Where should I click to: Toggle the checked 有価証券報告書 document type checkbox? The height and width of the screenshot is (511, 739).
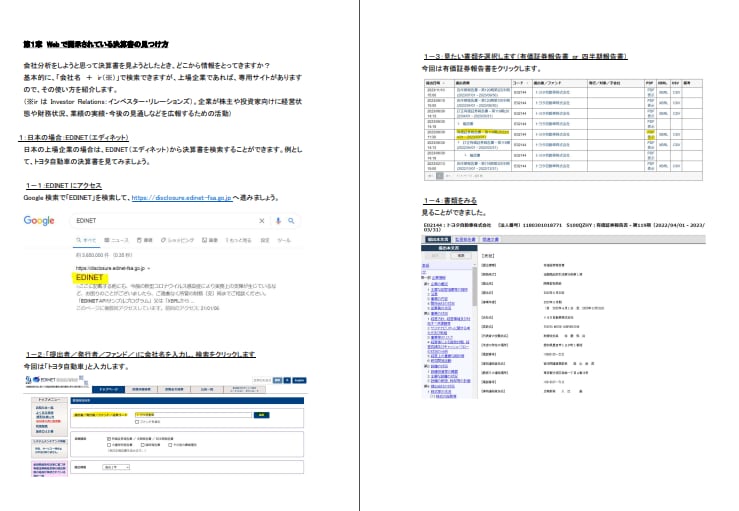click(x=109, y=438)
